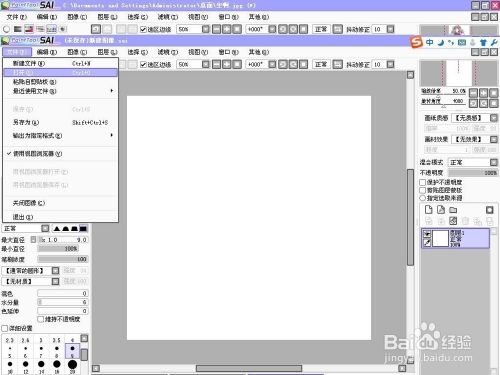Create a new linework layer
The width and height of the screenshot is (500, 375).
point(441,210)
